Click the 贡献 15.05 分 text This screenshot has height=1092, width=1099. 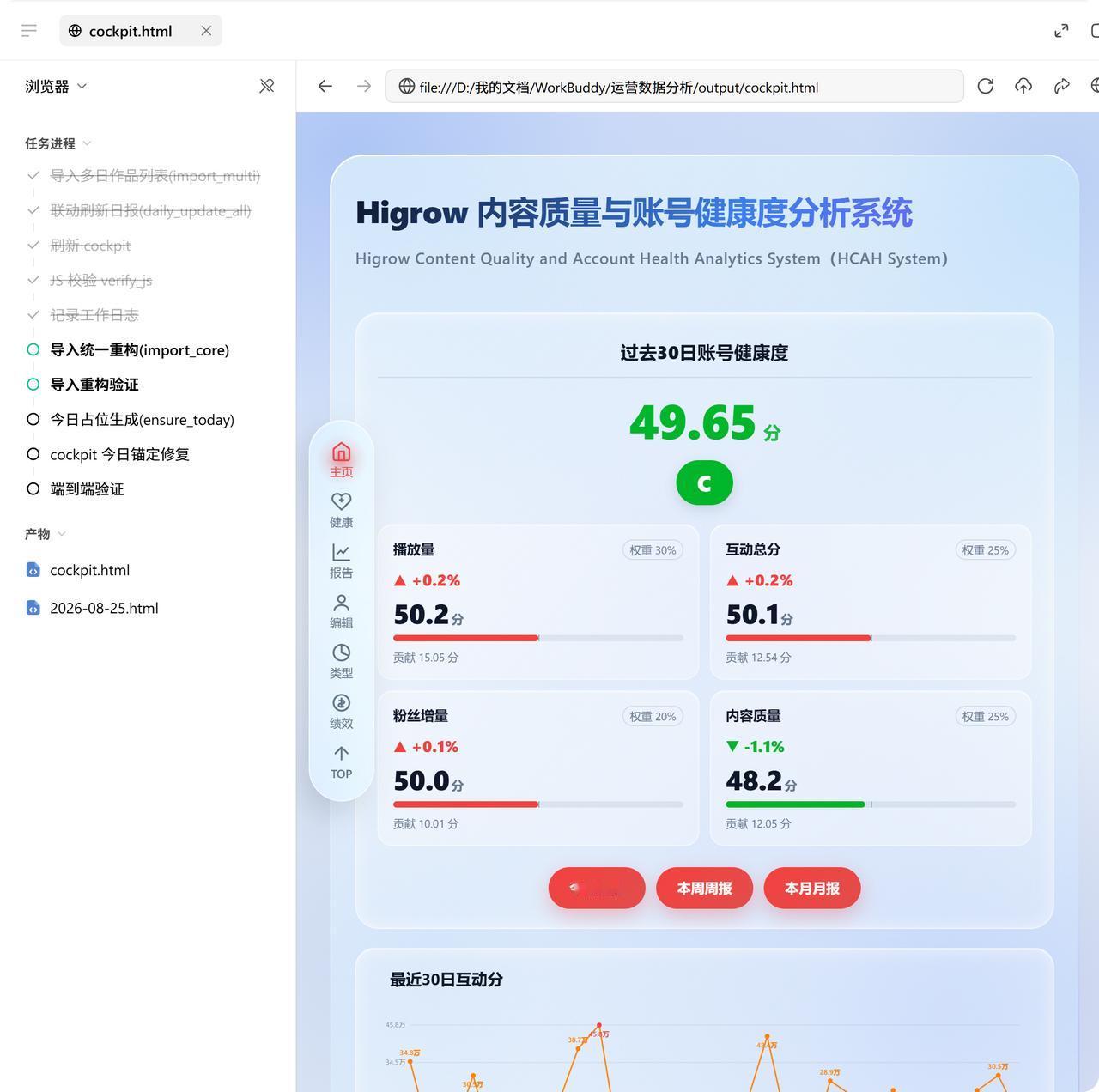coord(426,658)
